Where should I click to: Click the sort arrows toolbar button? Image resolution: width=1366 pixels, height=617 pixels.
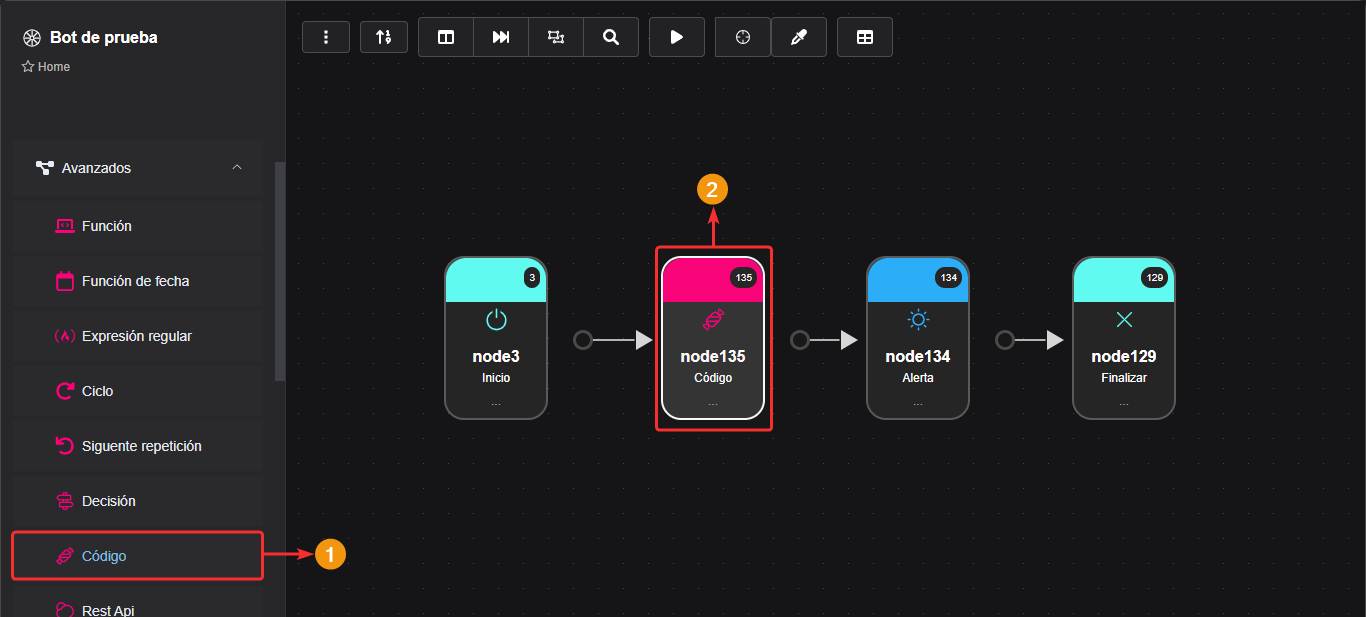(x=384, y=37)
